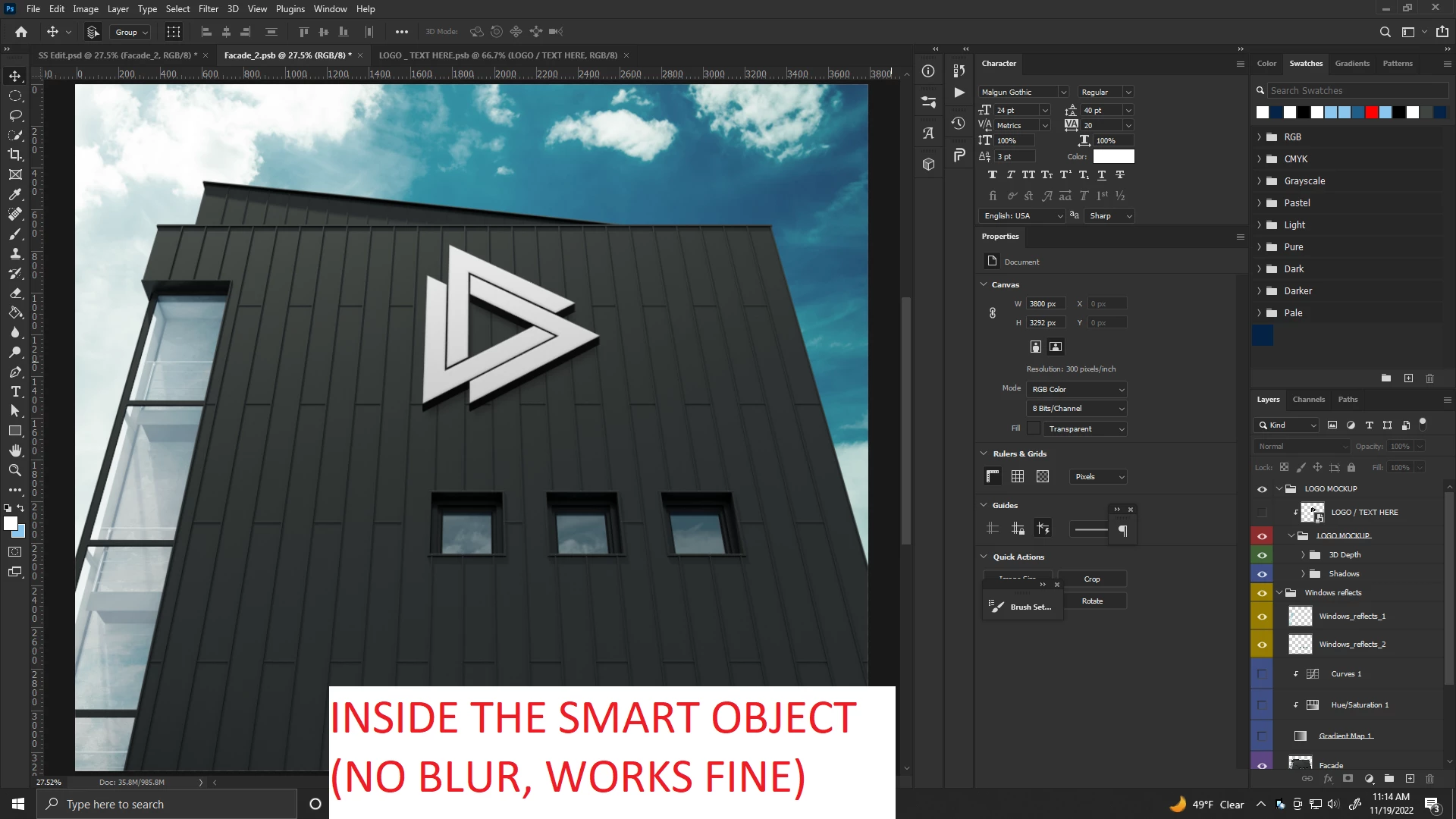Open the Filter menu
The image size is (1456, 819).
[208, 9]
